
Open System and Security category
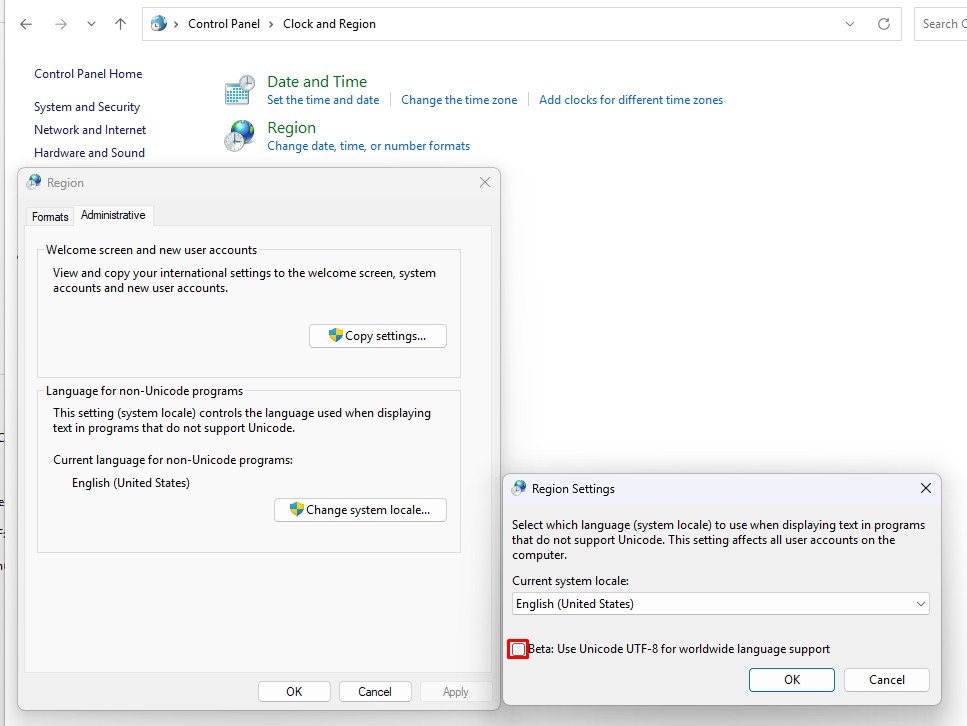pos(87,107)
